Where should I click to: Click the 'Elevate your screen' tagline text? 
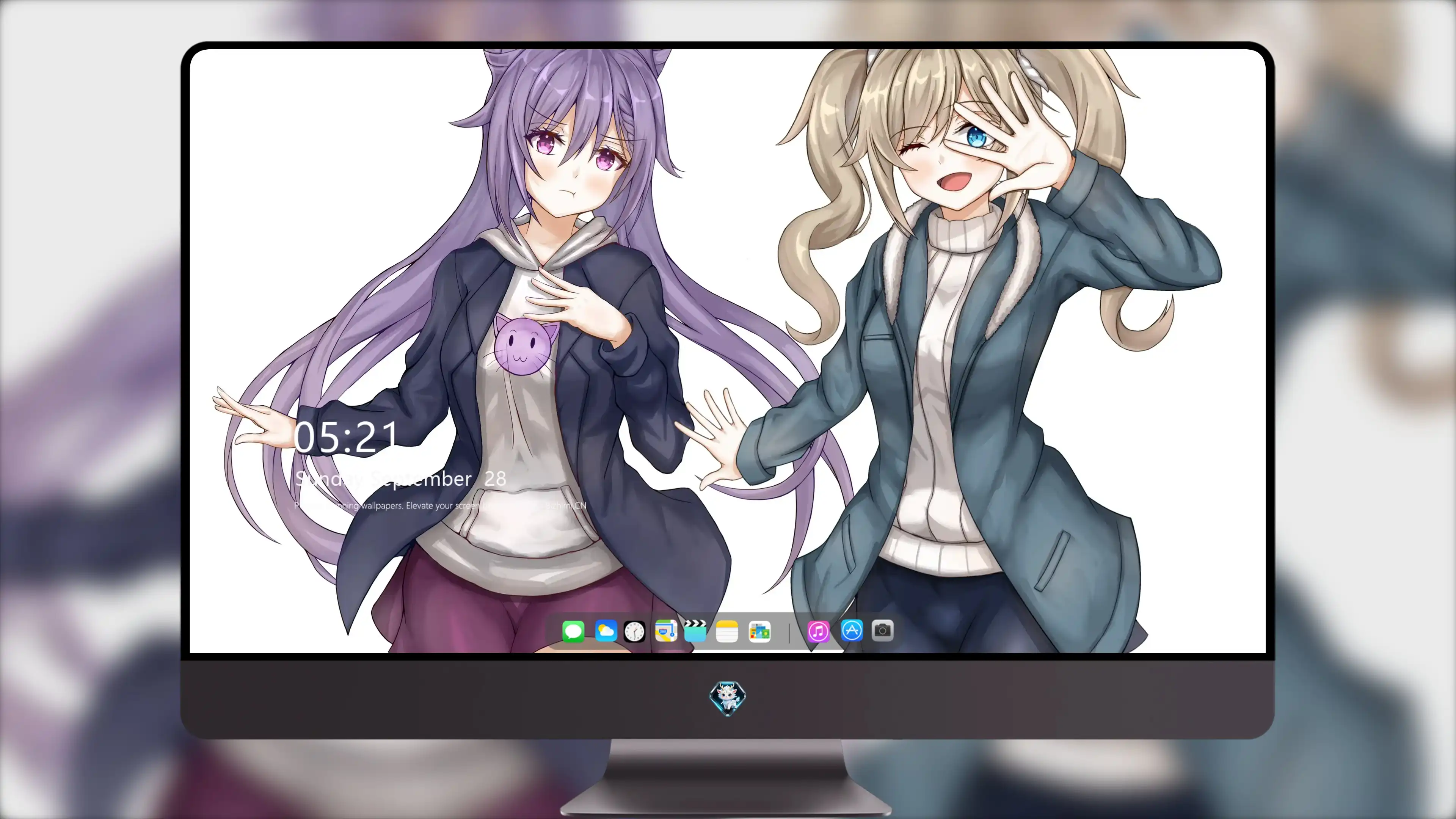442,505
